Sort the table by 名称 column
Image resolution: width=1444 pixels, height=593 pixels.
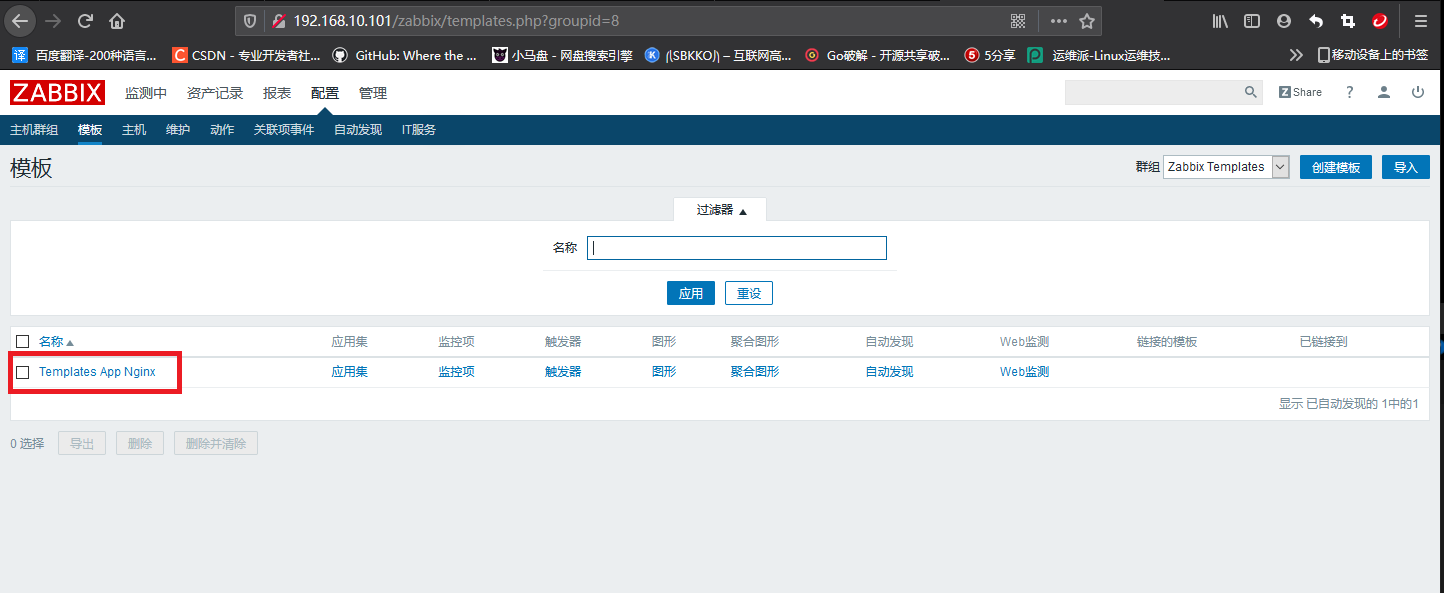[56, 342]
